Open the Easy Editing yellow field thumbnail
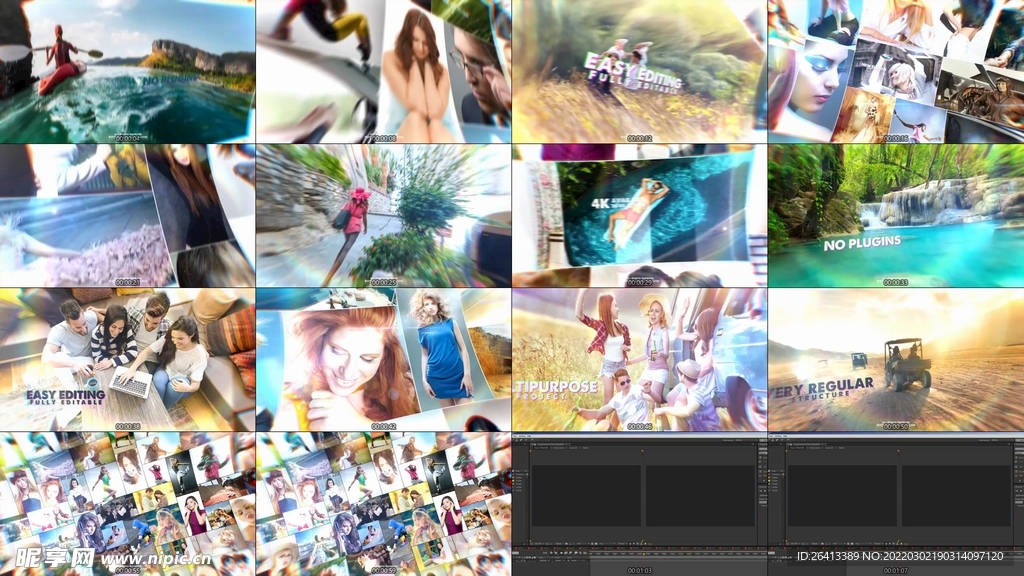This screenshot has width=1024, height=576. click(x=640, y=72)
